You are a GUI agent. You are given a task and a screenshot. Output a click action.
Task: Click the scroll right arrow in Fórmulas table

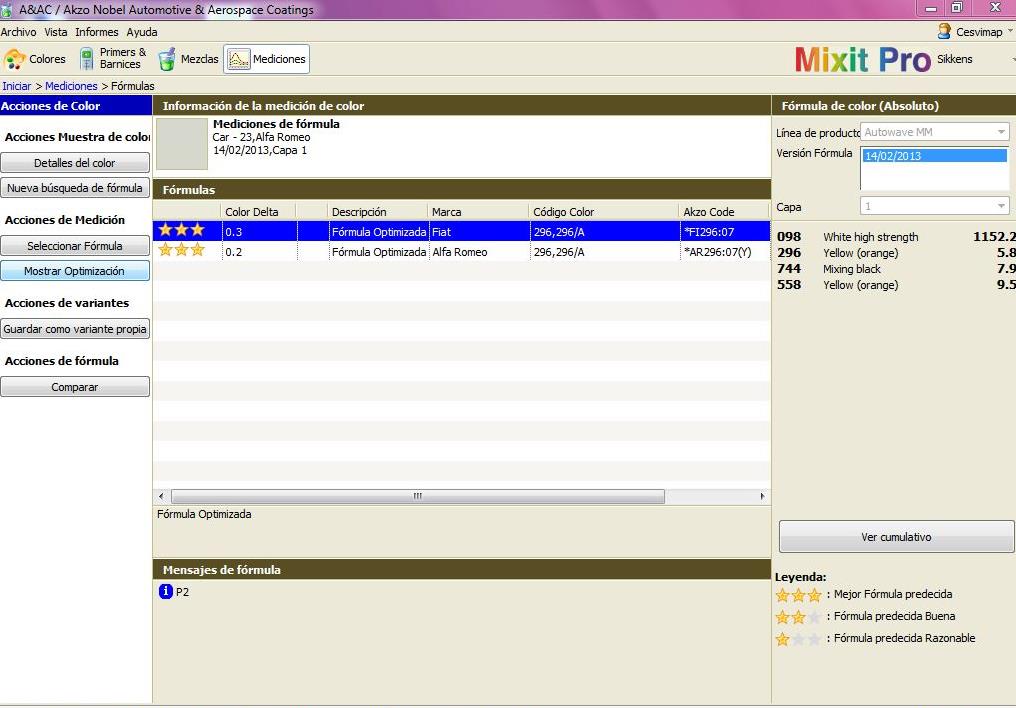click(x=762, y=496)
